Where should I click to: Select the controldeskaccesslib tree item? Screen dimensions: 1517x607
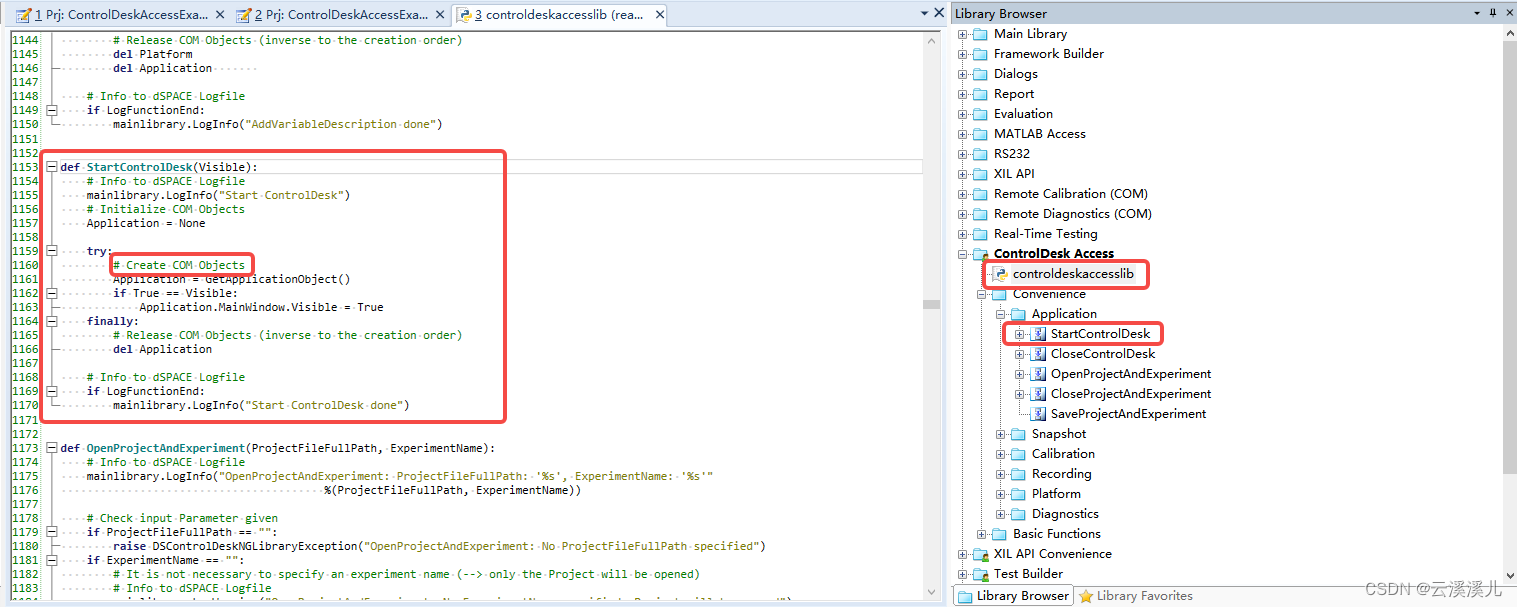pos(1073,274)
